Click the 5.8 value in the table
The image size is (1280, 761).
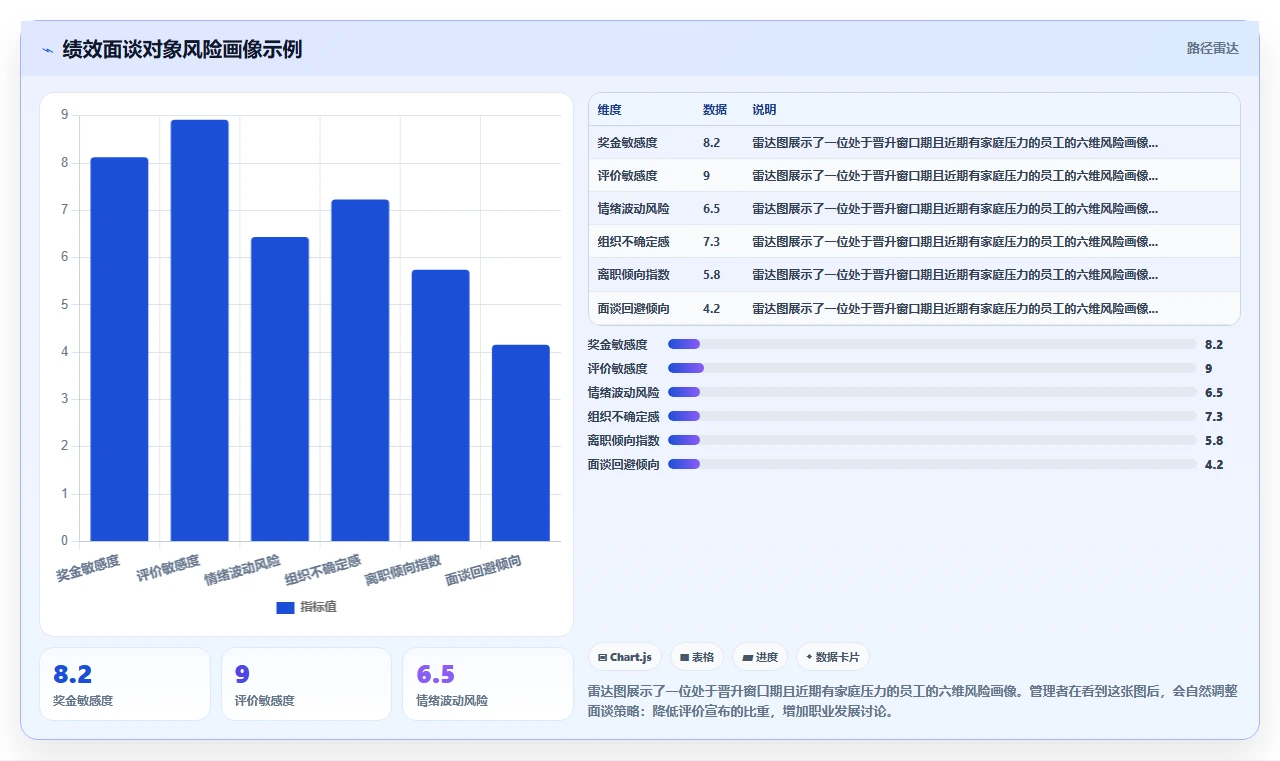711,275
